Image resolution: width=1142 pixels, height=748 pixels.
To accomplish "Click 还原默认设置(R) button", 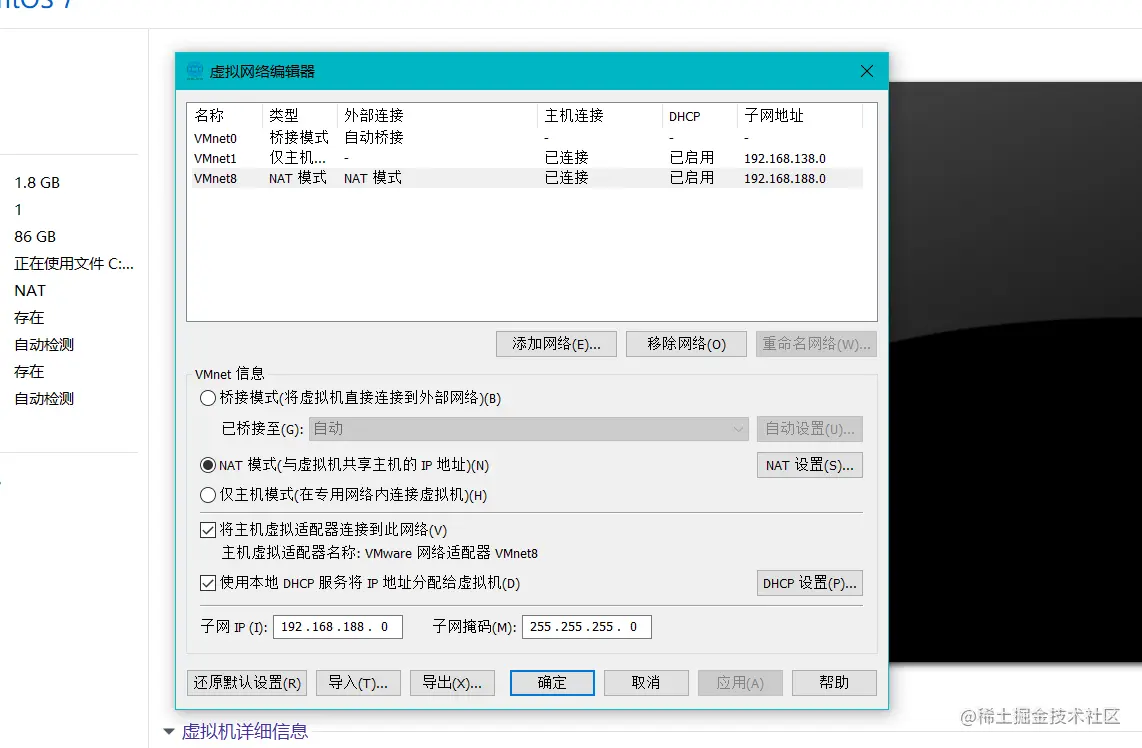I will pos(246,682).
